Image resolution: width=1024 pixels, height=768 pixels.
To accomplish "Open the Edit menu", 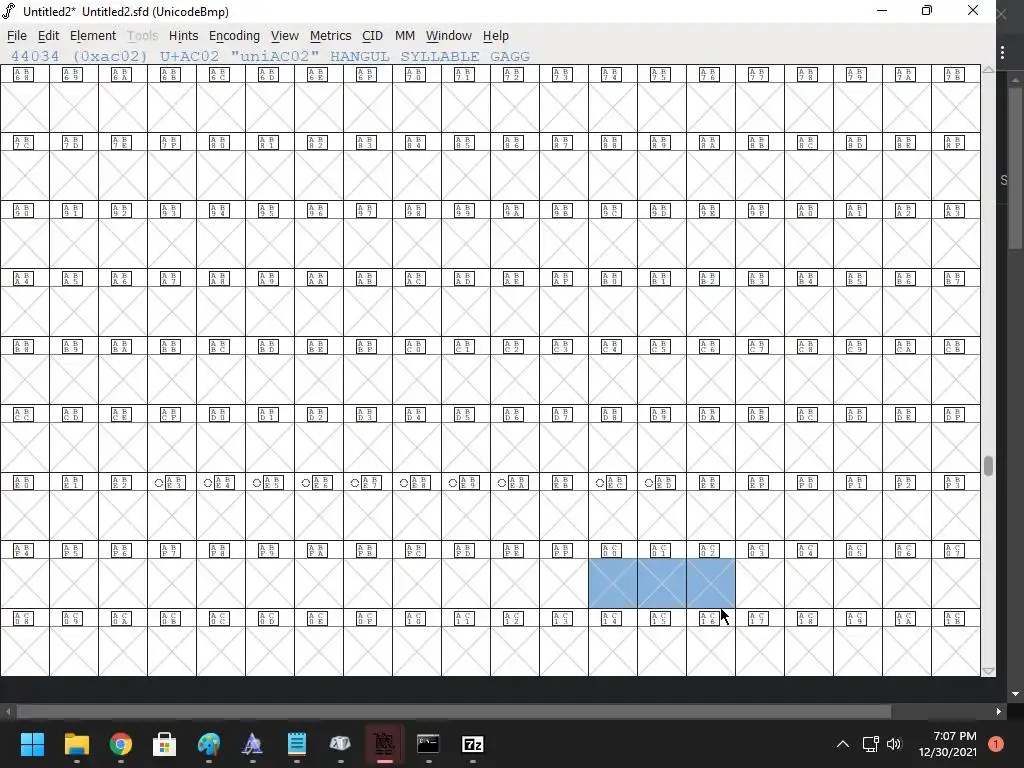I will [x=48, y=36].
